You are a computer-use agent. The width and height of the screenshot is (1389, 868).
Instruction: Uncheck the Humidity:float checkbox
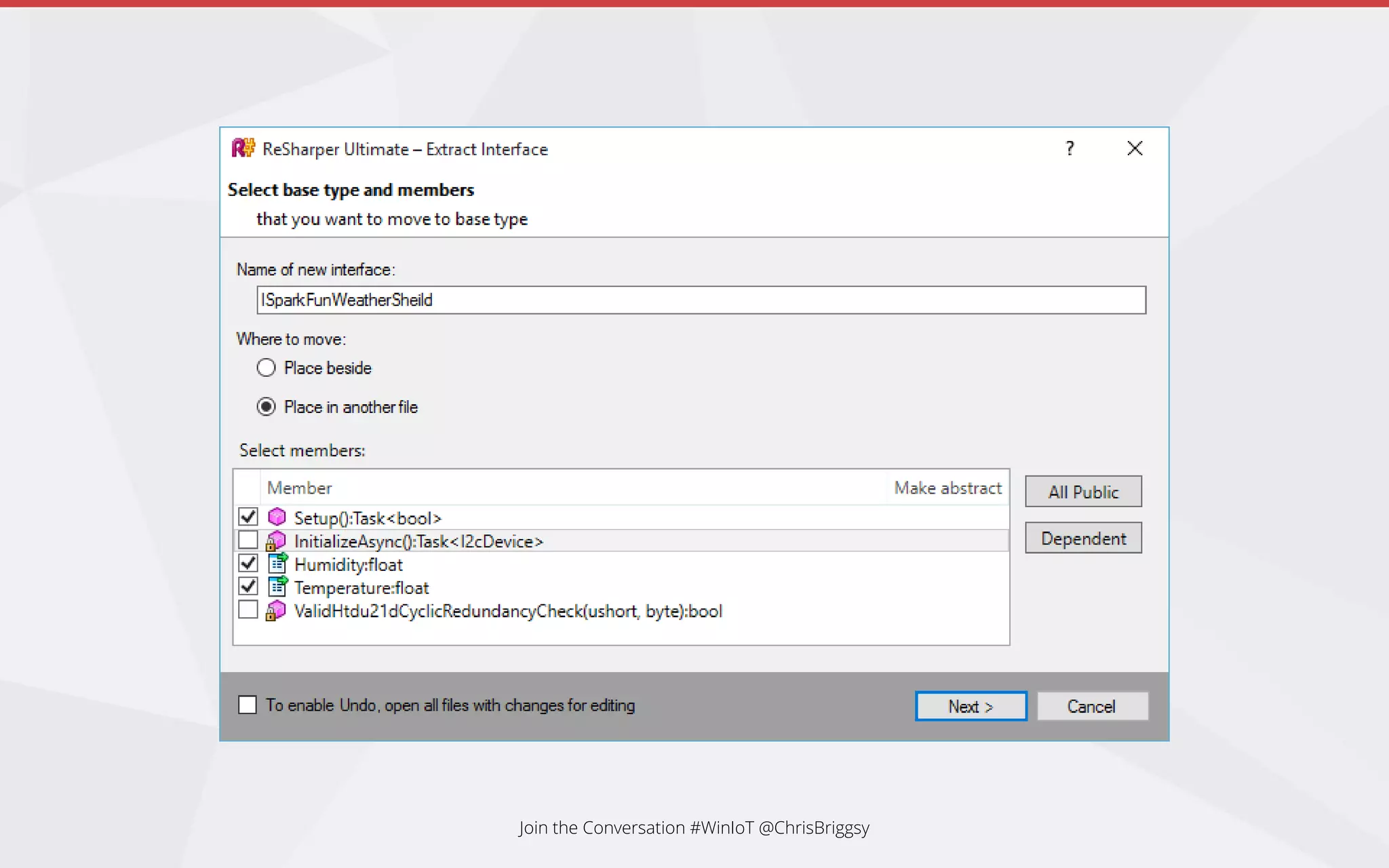click(x=248, y=563)
